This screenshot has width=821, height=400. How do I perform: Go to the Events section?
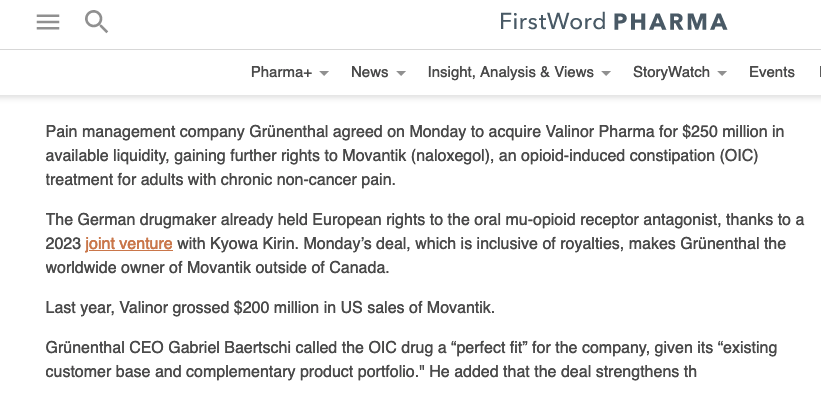click(x=771, y=72)
